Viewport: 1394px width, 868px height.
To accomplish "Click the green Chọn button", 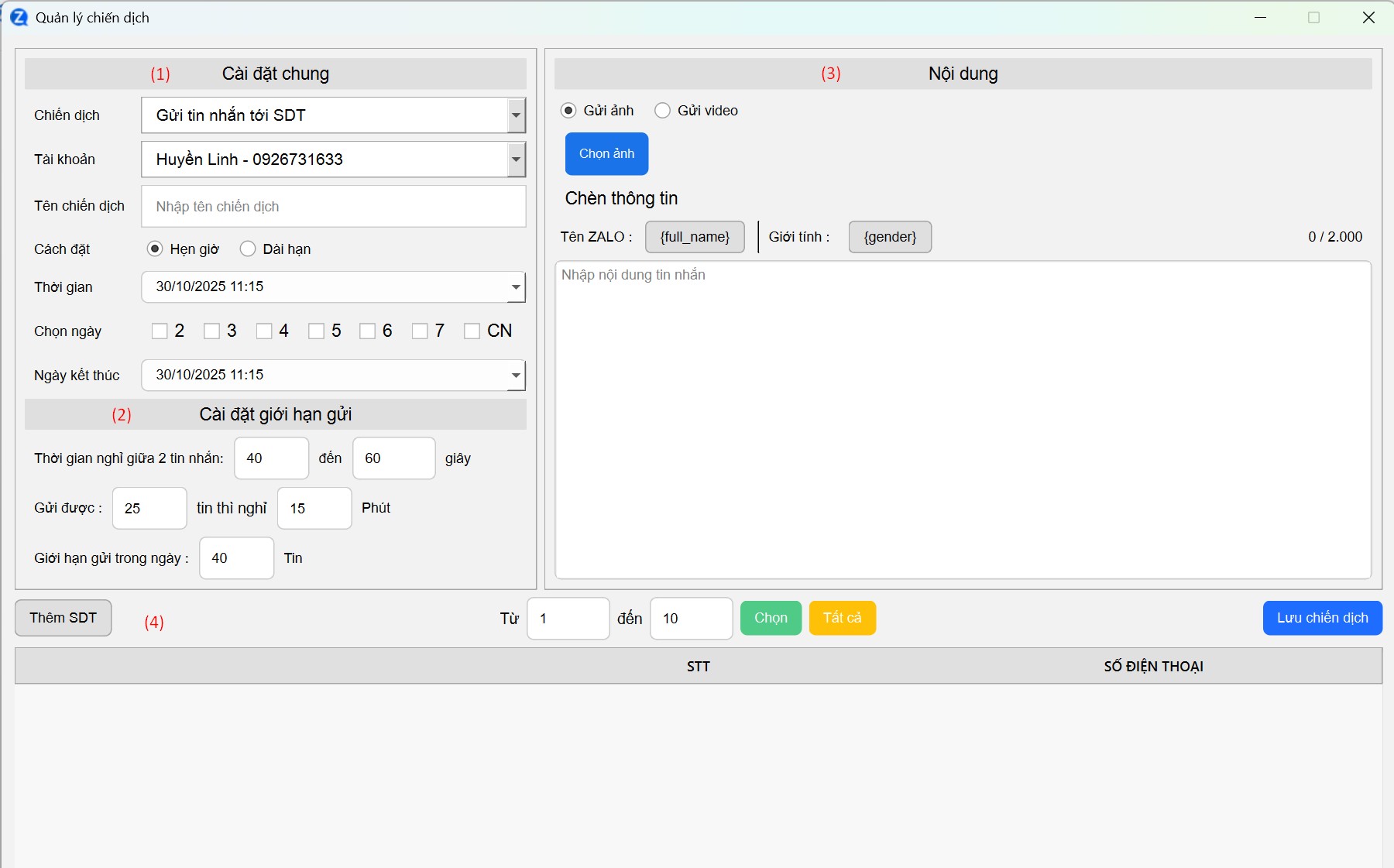I will click(771, 618).
